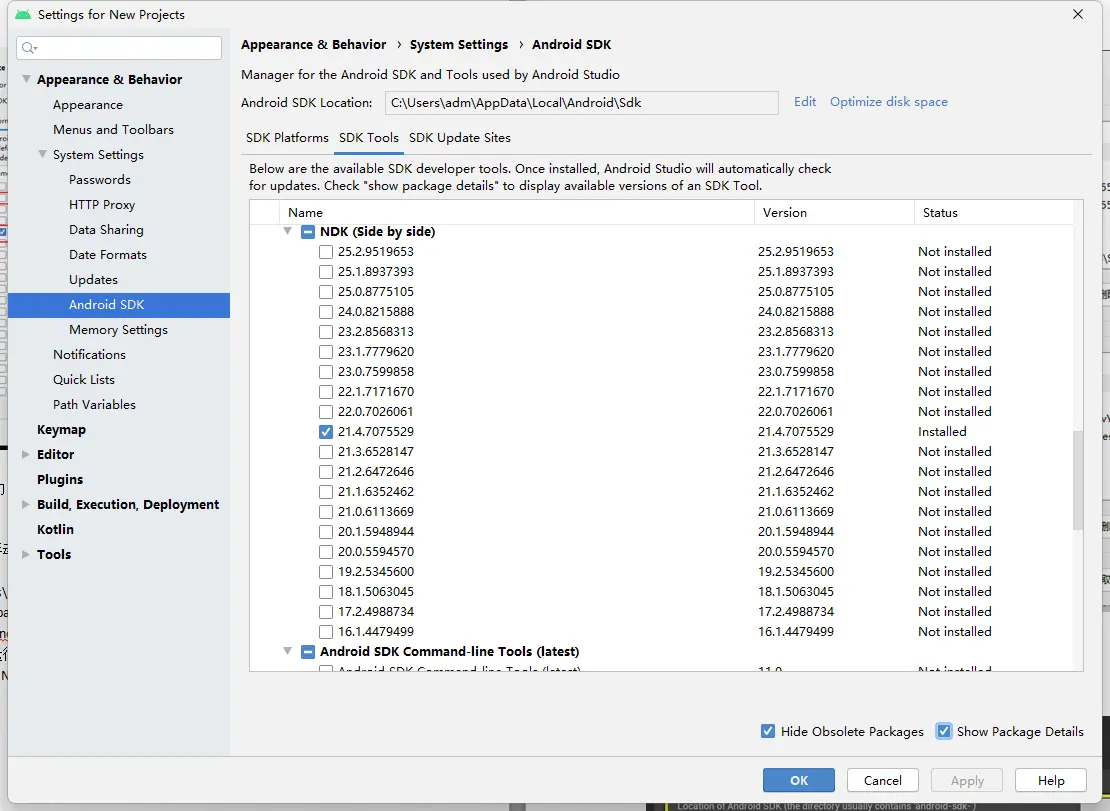This screenshot has height=811, width=1110.
Task: Click the SDK tools list vertical scrollbar
Action: [1077, 481]
